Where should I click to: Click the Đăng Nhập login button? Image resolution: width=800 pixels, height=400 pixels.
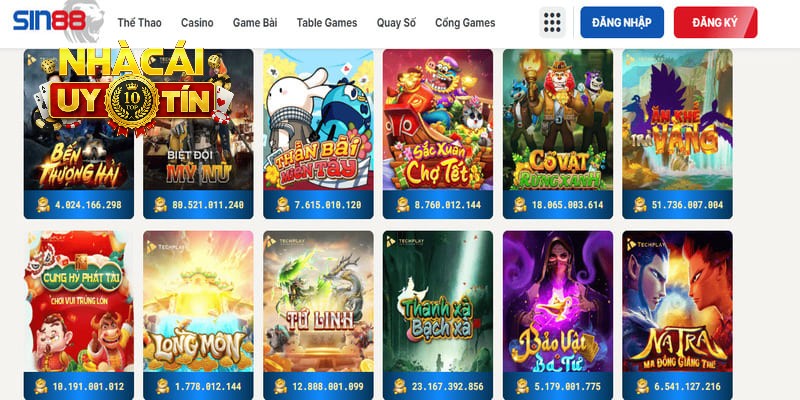pyautogui.click(x=622, y=22)
